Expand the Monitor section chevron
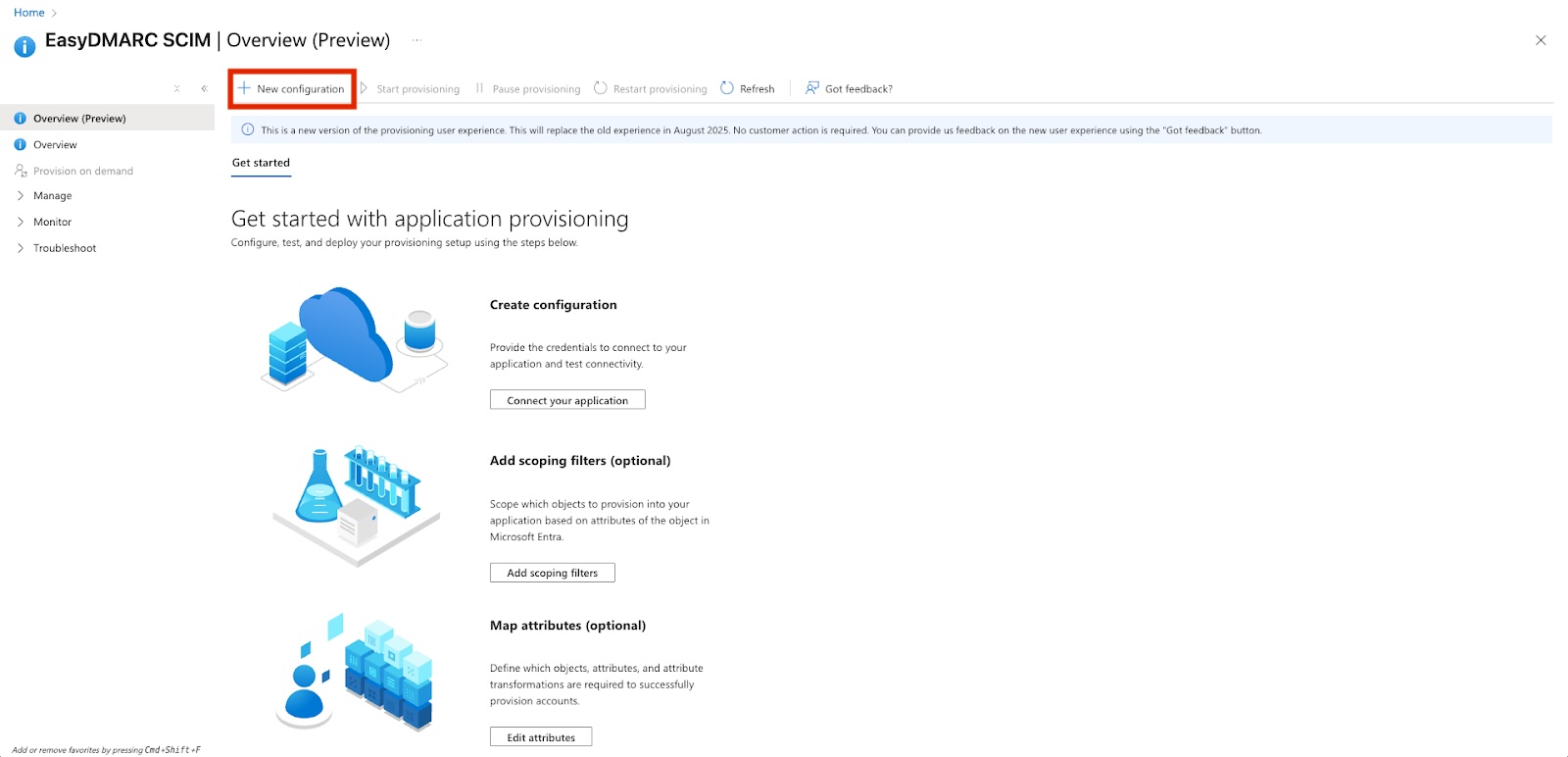Viewport: 1568px width, 757px height. click(20, 222)
